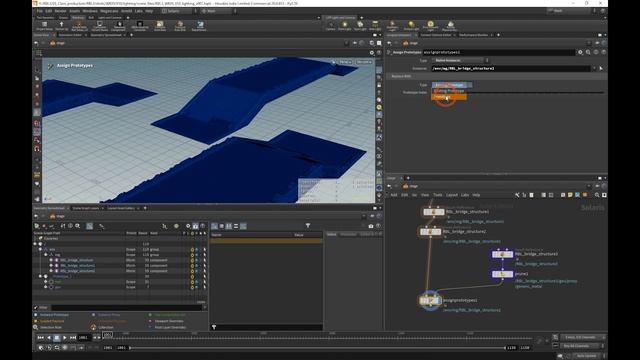Toggle the real time playback button below the playbar
Viewport: 640px width, 360px height.
[41, 348]
